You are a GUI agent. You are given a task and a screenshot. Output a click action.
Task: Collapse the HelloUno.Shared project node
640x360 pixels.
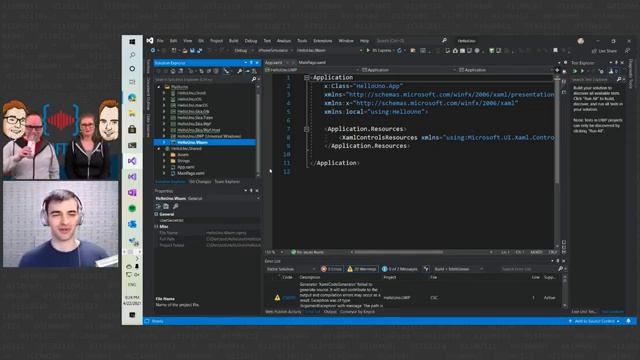pos(159,149)
